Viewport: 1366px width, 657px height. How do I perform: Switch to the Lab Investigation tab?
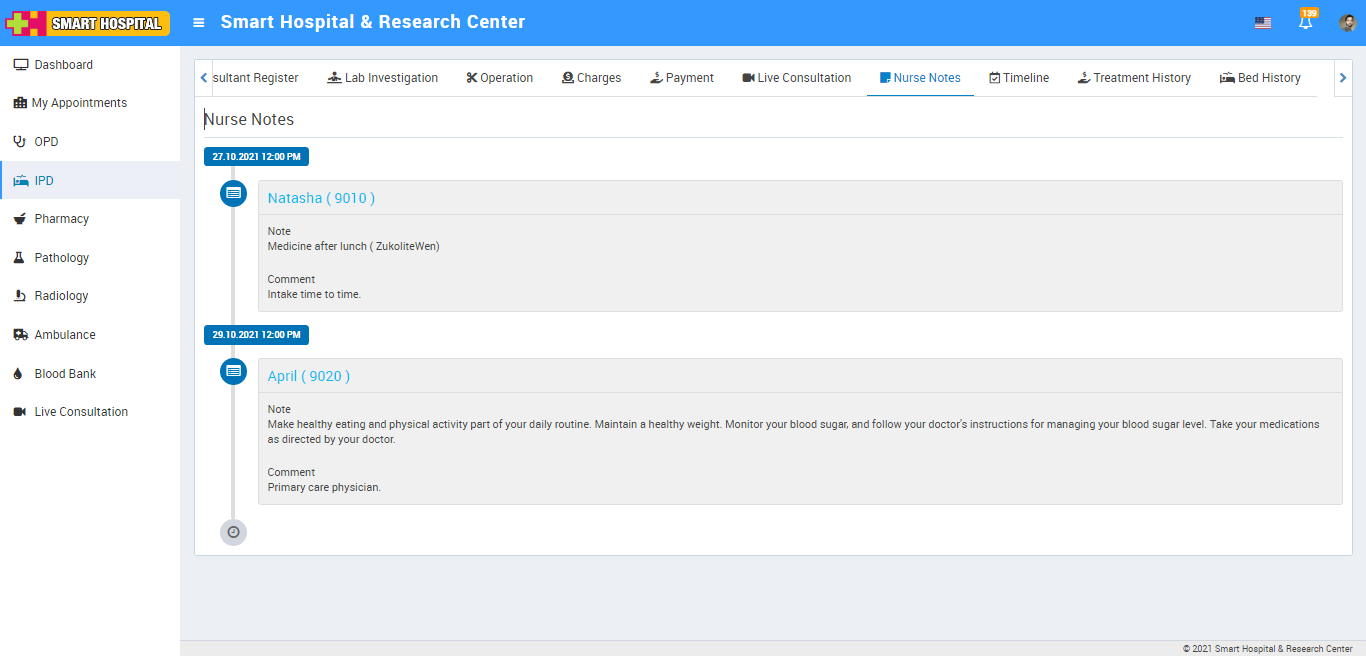pyautogui.click(x=382, y=78)
